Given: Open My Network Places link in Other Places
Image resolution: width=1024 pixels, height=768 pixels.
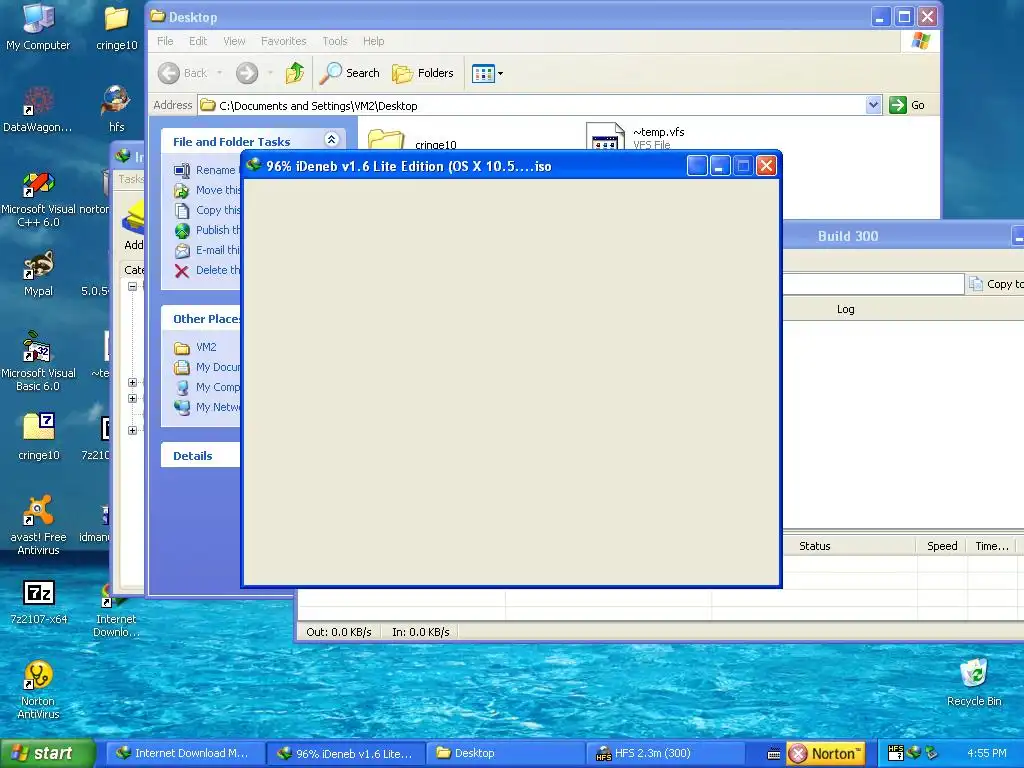Looking at the screenshot, I should tap(207, 407).
